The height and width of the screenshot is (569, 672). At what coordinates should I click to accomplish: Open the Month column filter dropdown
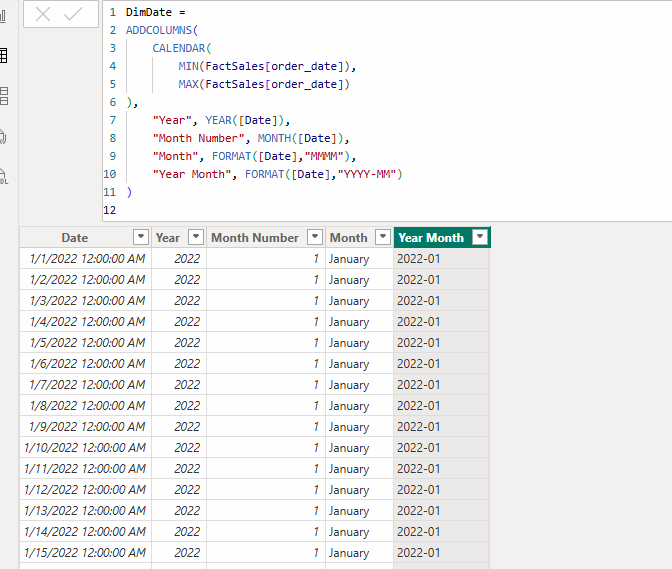click(383, 237)
